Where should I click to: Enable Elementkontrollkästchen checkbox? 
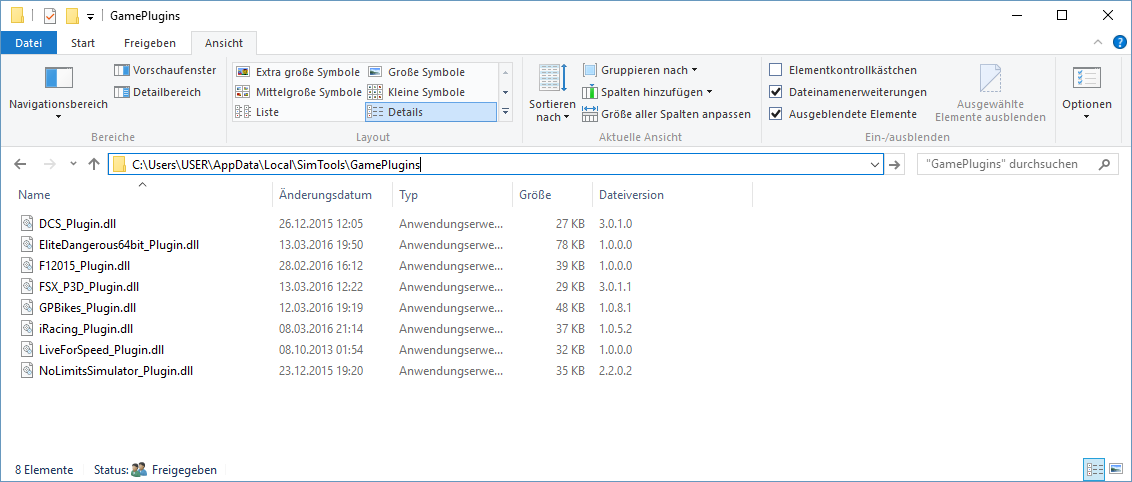pos(776,70)
